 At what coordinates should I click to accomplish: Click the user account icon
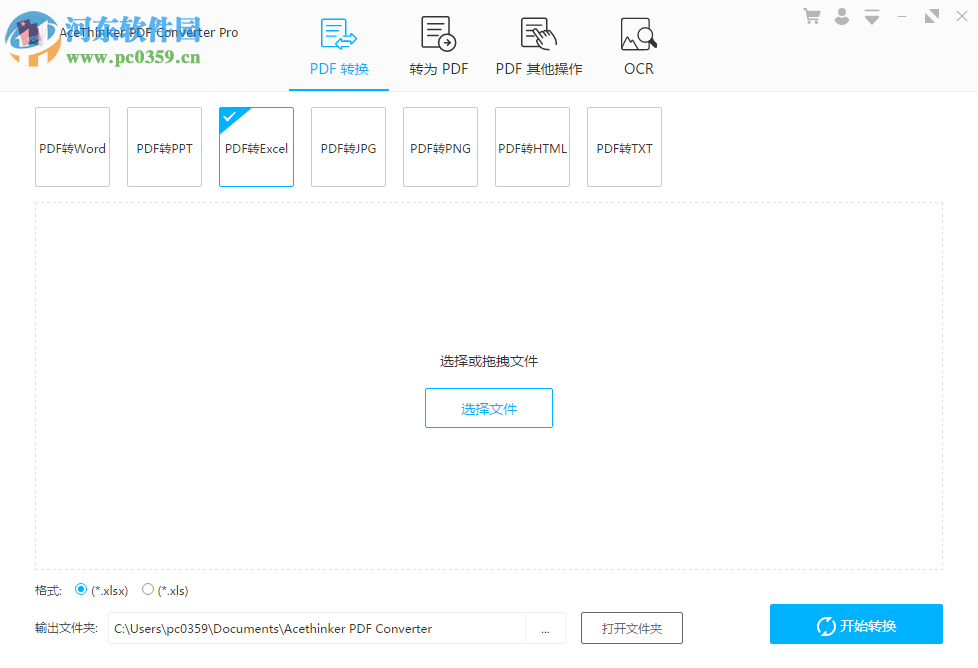(842, 16)
